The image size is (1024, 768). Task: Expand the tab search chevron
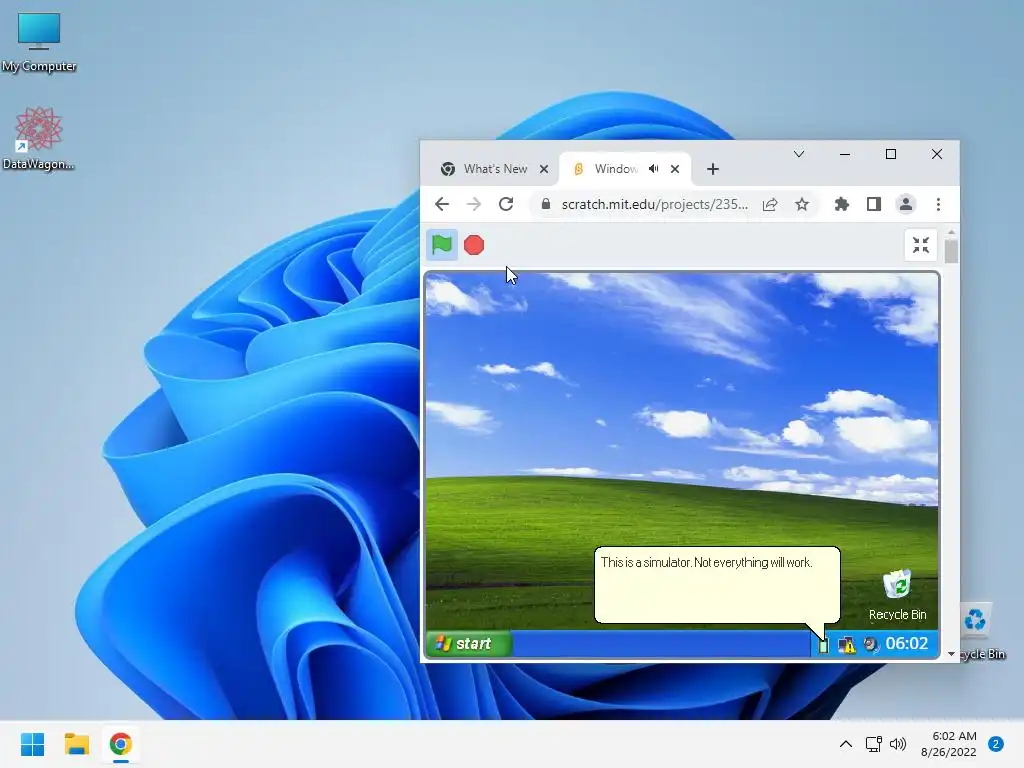(x=799, y=154)
